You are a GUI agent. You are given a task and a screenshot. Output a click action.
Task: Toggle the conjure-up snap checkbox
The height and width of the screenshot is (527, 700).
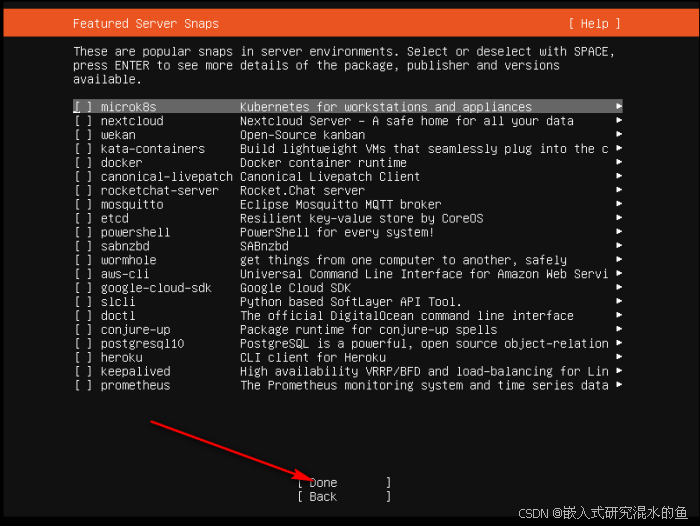coord(83,330)
